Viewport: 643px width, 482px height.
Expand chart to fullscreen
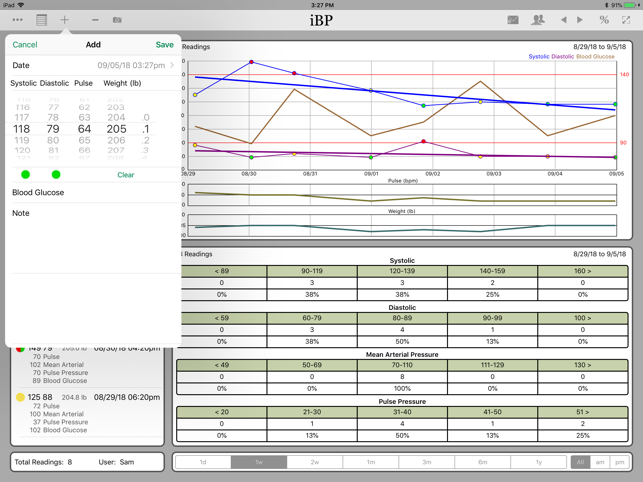click(x=627, y=20)
